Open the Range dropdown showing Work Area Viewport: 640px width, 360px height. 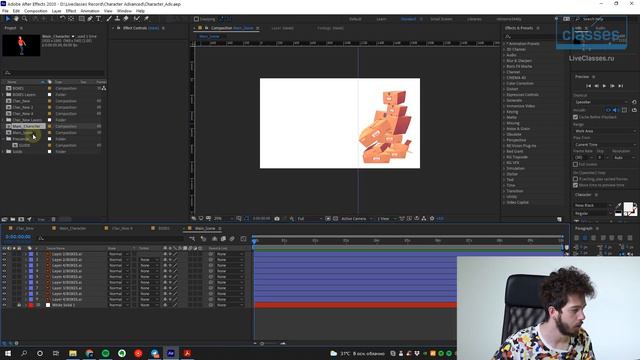[604, 131]
